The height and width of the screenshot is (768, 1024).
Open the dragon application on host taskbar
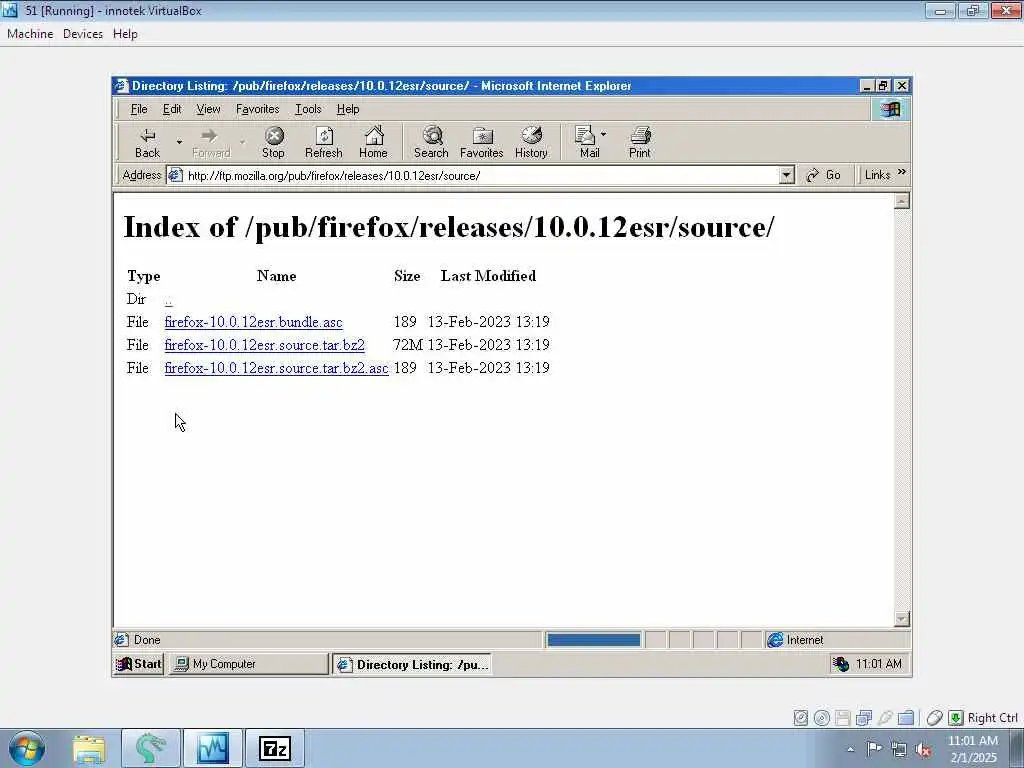[150, 749]
